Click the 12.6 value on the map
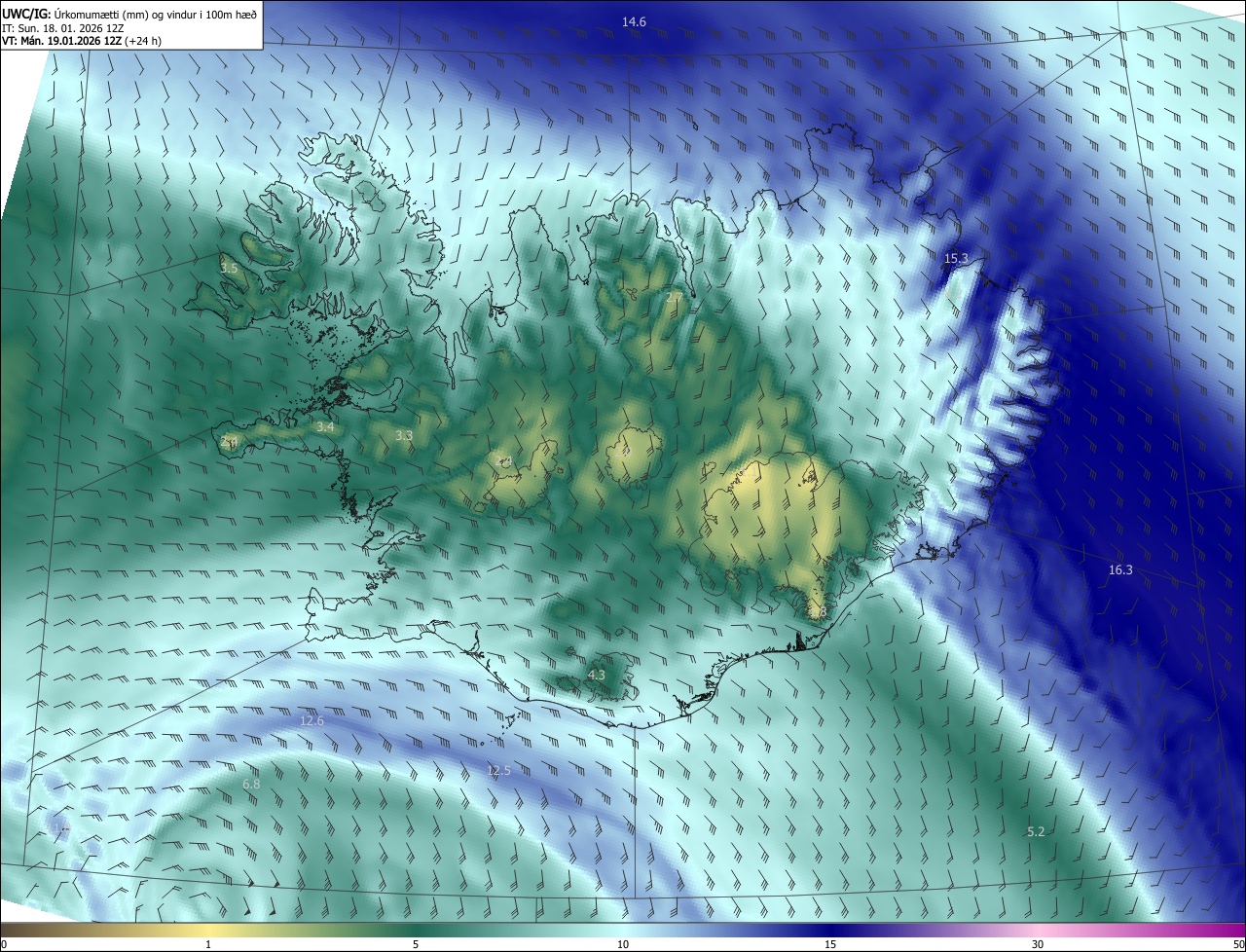Image resolution: width=1246 pixels, height=952 pixels. pos(311,720)
